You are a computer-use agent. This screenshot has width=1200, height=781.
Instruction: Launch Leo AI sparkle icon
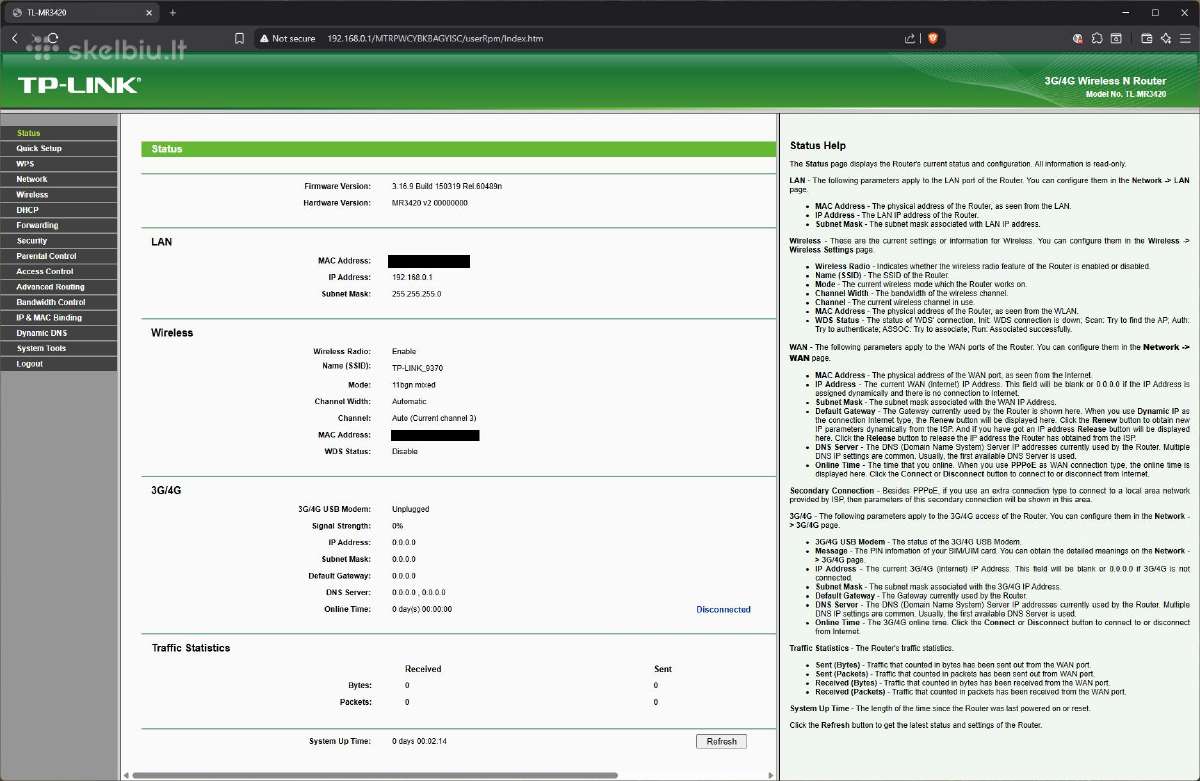tap(1166, 38)
